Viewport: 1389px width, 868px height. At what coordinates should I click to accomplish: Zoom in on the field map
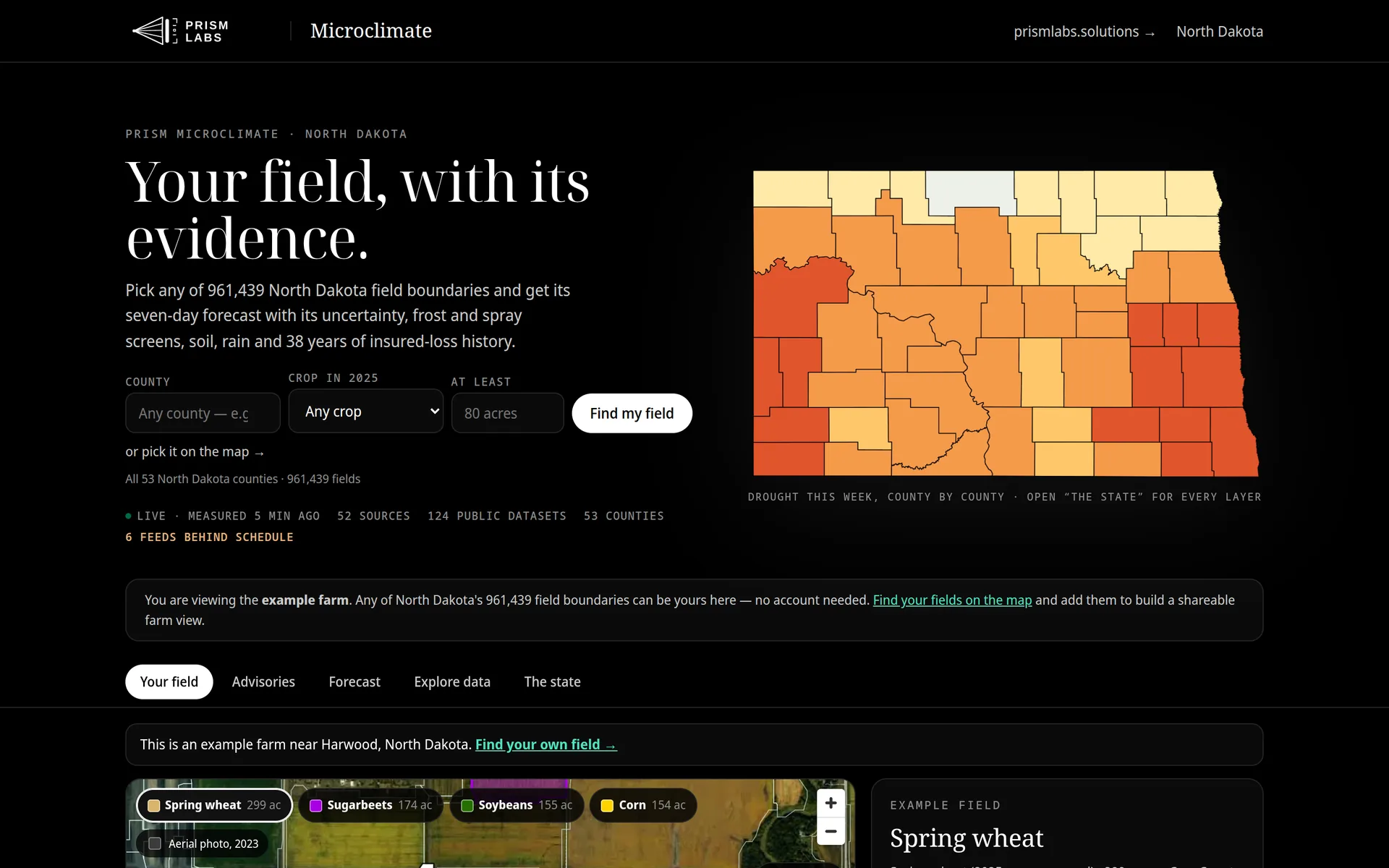[x=831, y=803]
